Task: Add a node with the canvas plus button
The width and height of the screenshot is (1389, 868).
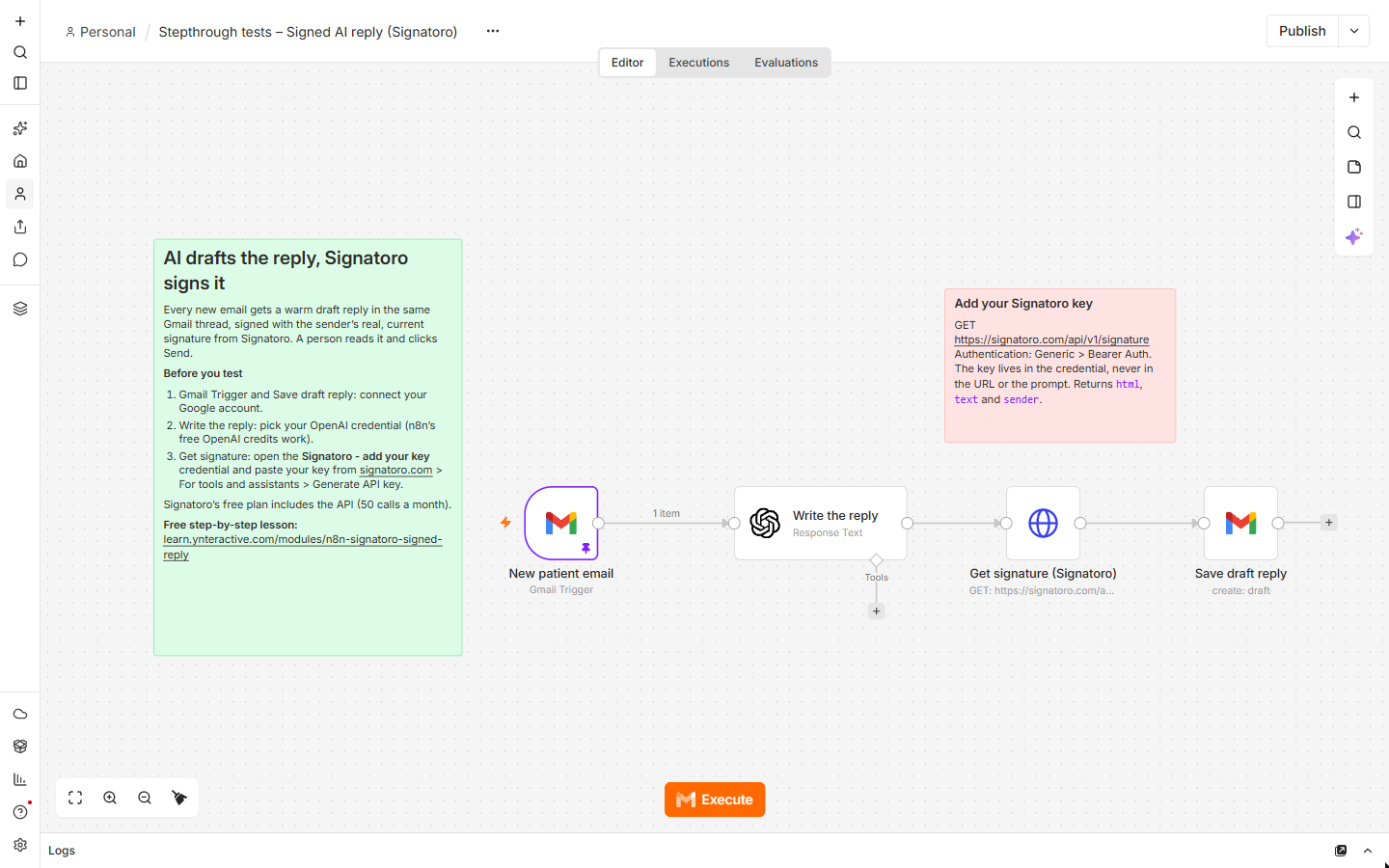Action: [1354, 98]
